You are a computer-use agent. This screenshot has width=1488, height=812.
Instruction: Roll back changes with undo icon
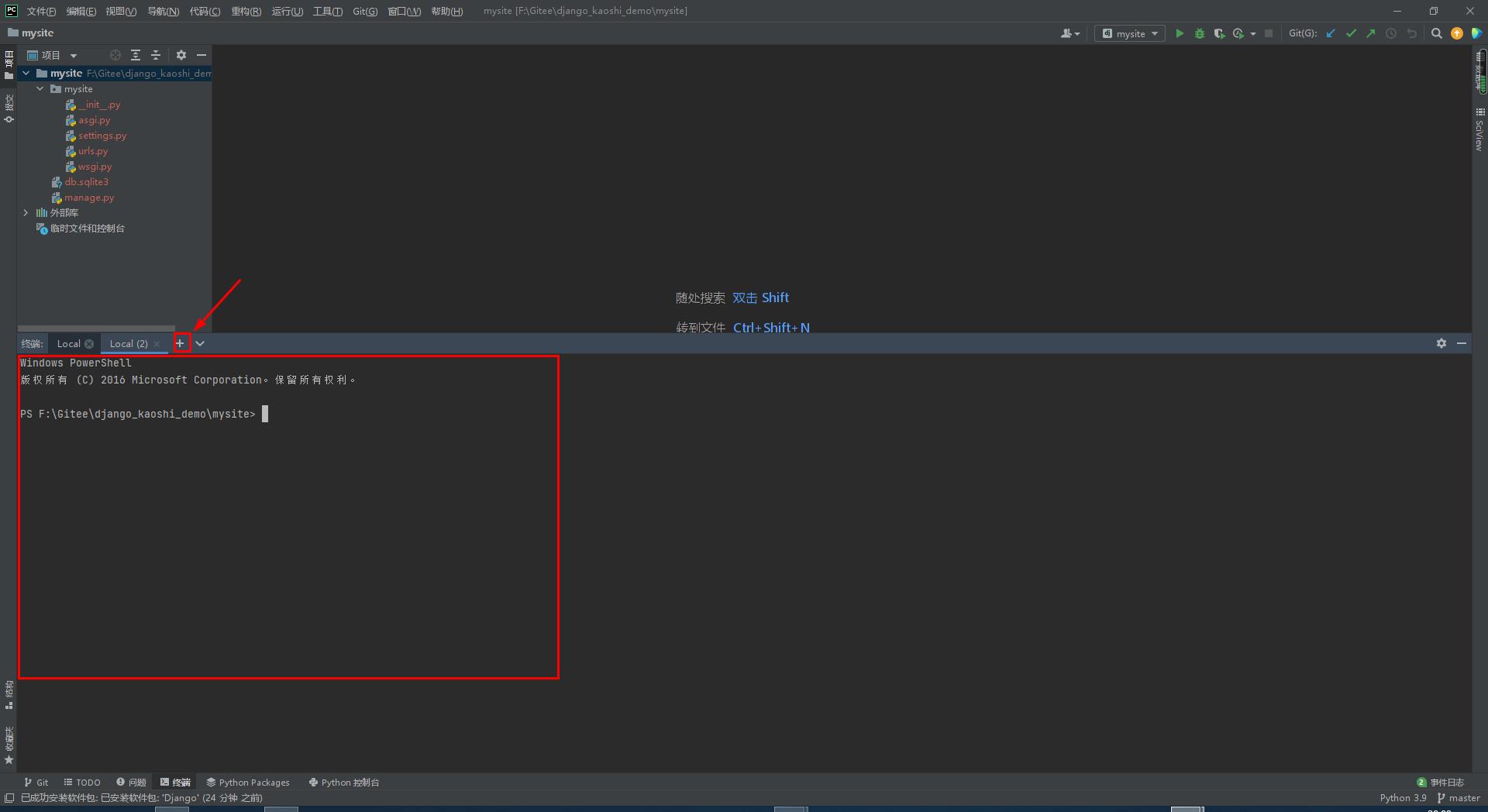pos(1411,33)
